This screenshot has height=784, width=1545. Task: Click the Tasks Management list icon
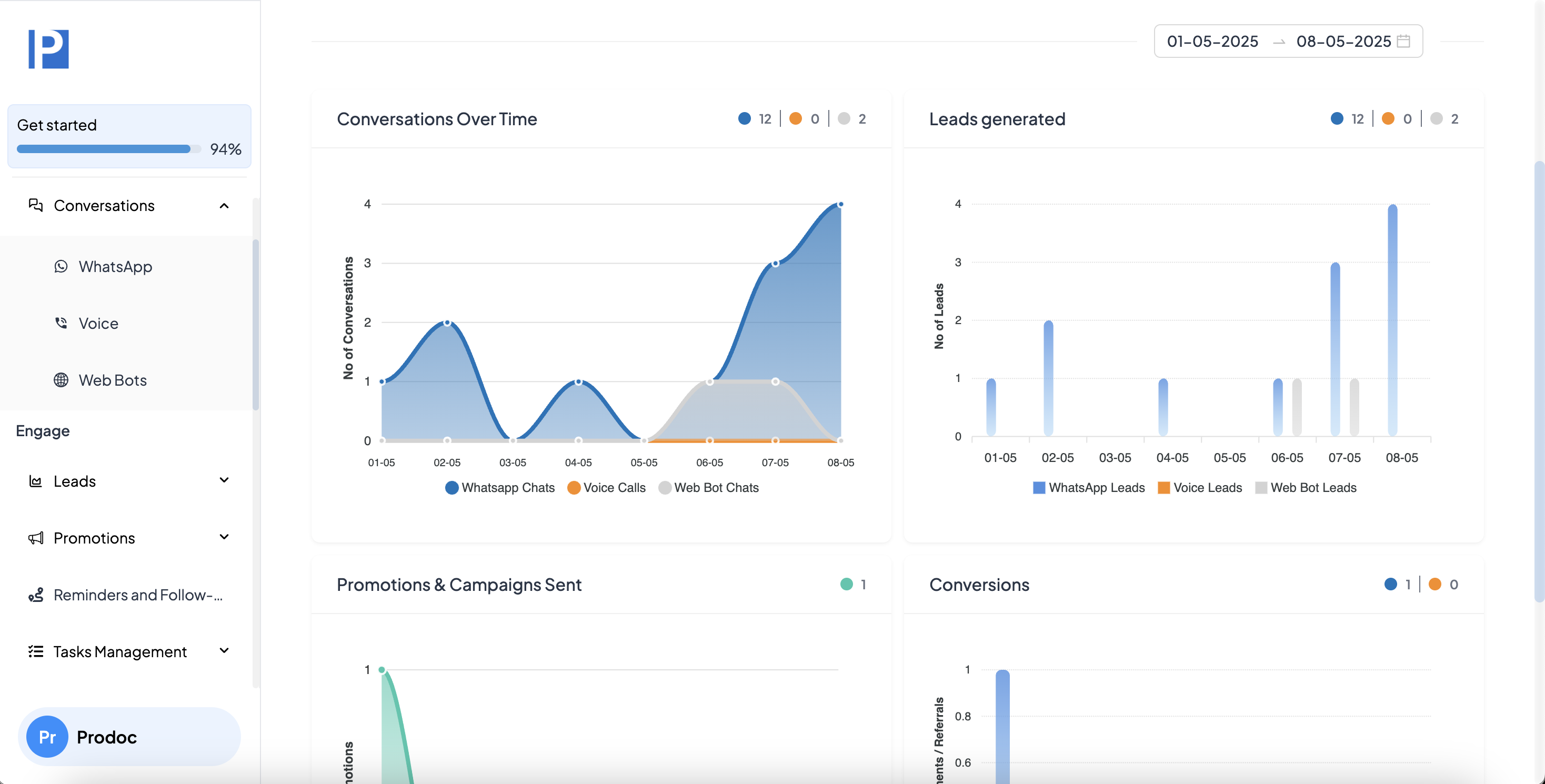tap(35, 651)
